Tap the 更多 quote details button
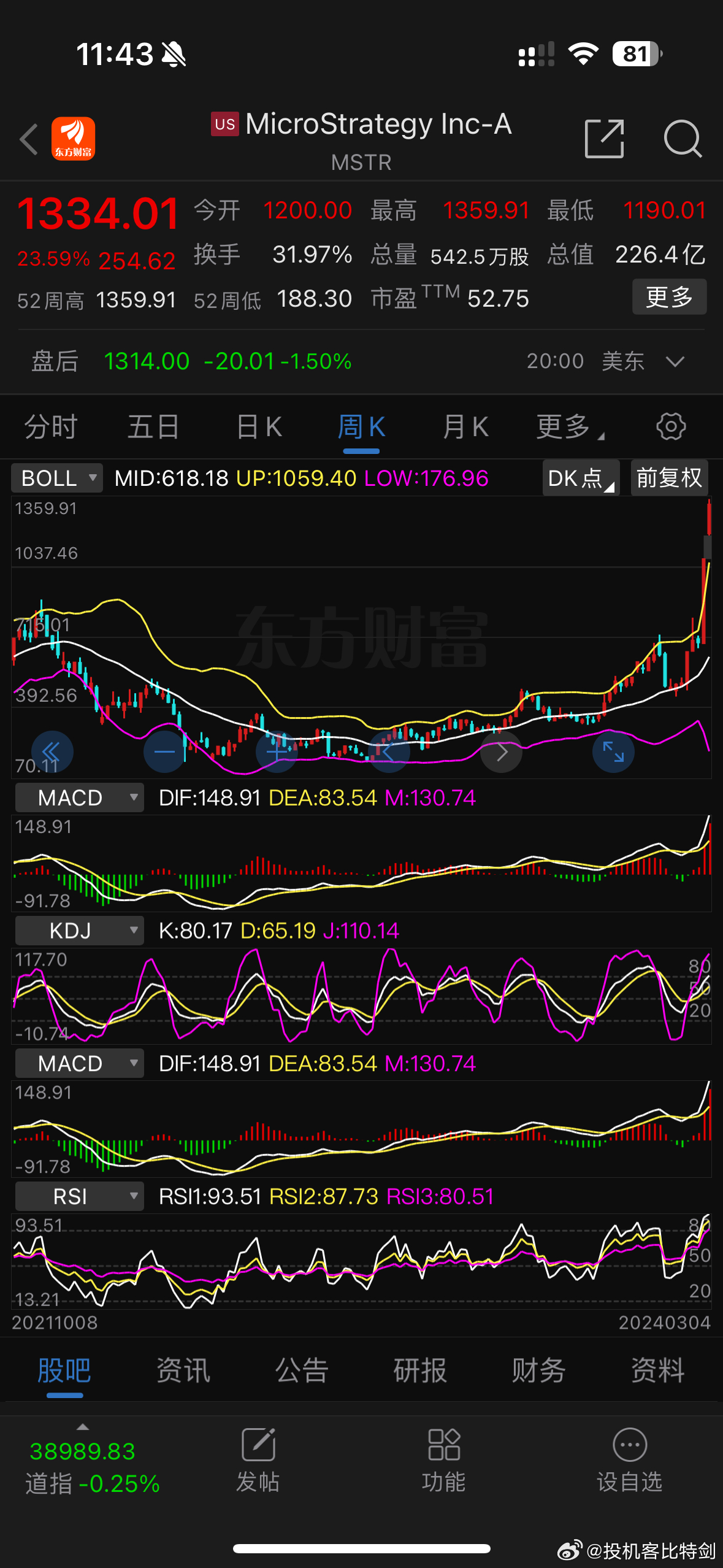This screenshot has width=723, height=1568. (x=669, y=297)
